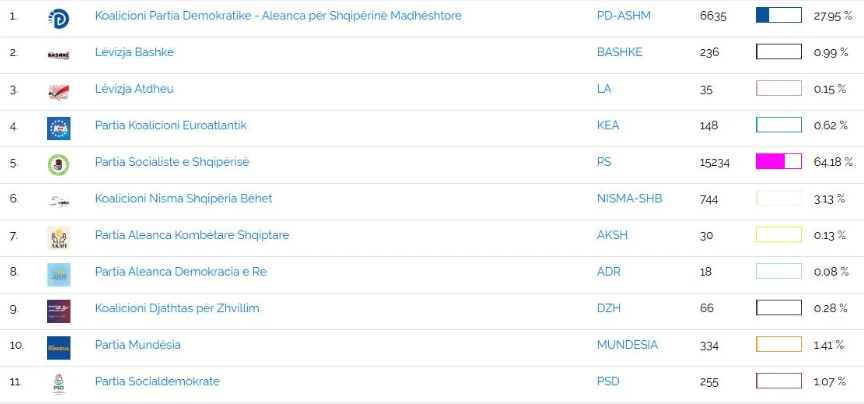
Task: Select the MUNDESIA abbreviation link
Action: coord(627,345)
